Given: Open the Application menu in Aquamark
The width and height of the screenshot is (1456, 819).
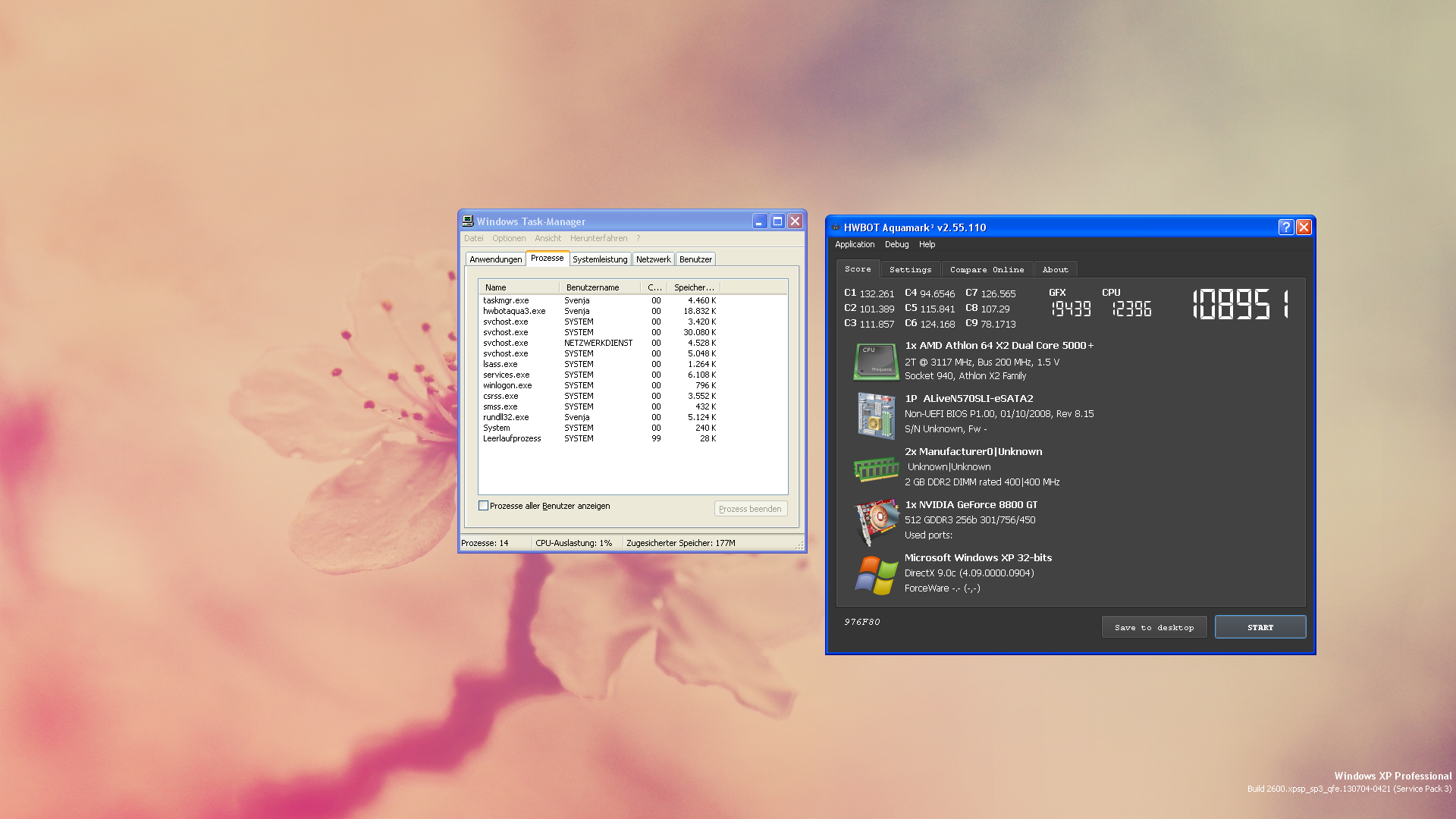Looking at the screenshot, I should point(855,244).
